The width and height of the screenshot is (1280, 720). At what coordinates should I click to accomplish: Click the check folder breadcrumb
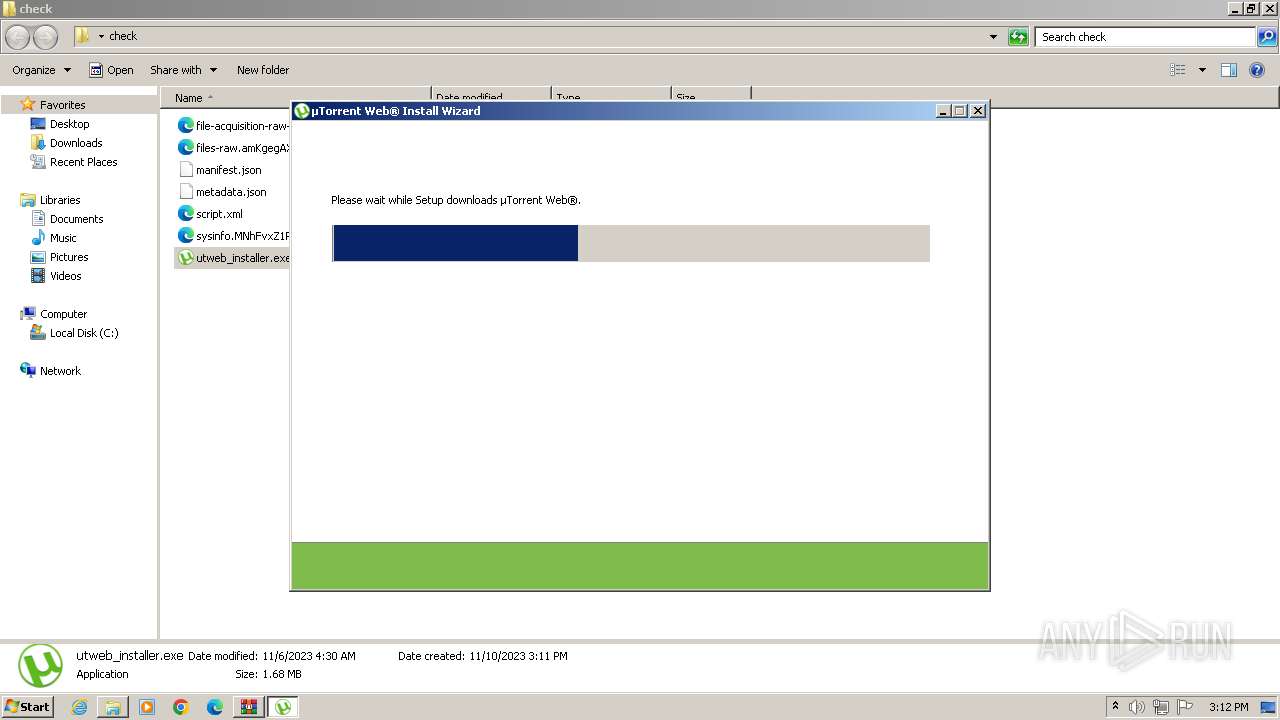123,36
